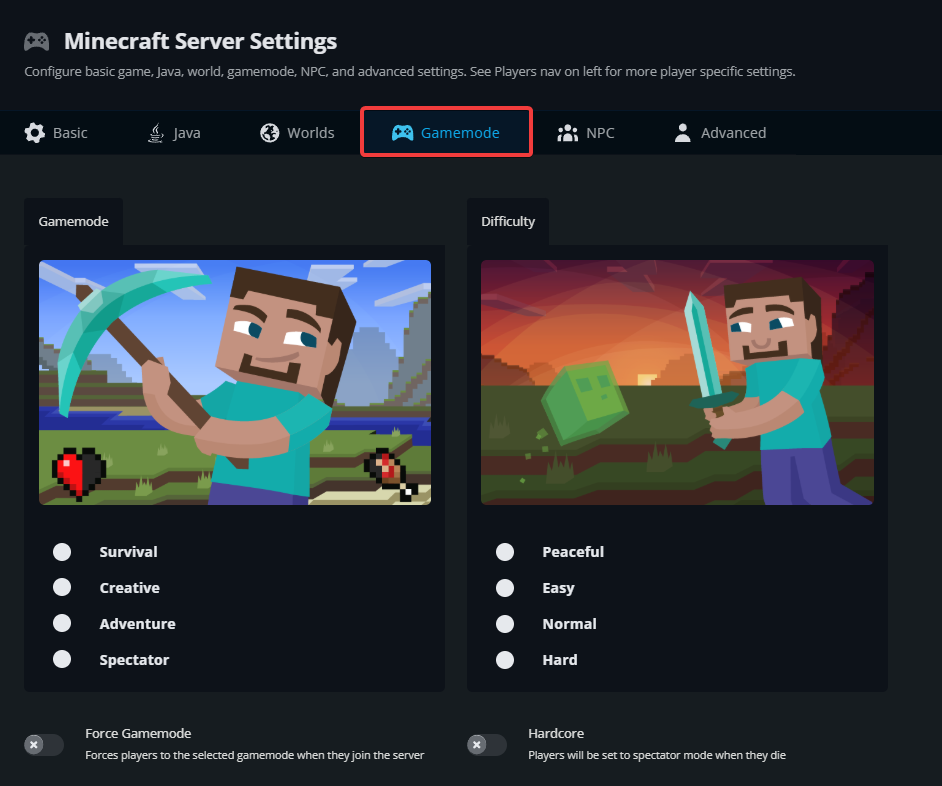
Task: Click the Difficulty panel header label
Action: point(507,221)
